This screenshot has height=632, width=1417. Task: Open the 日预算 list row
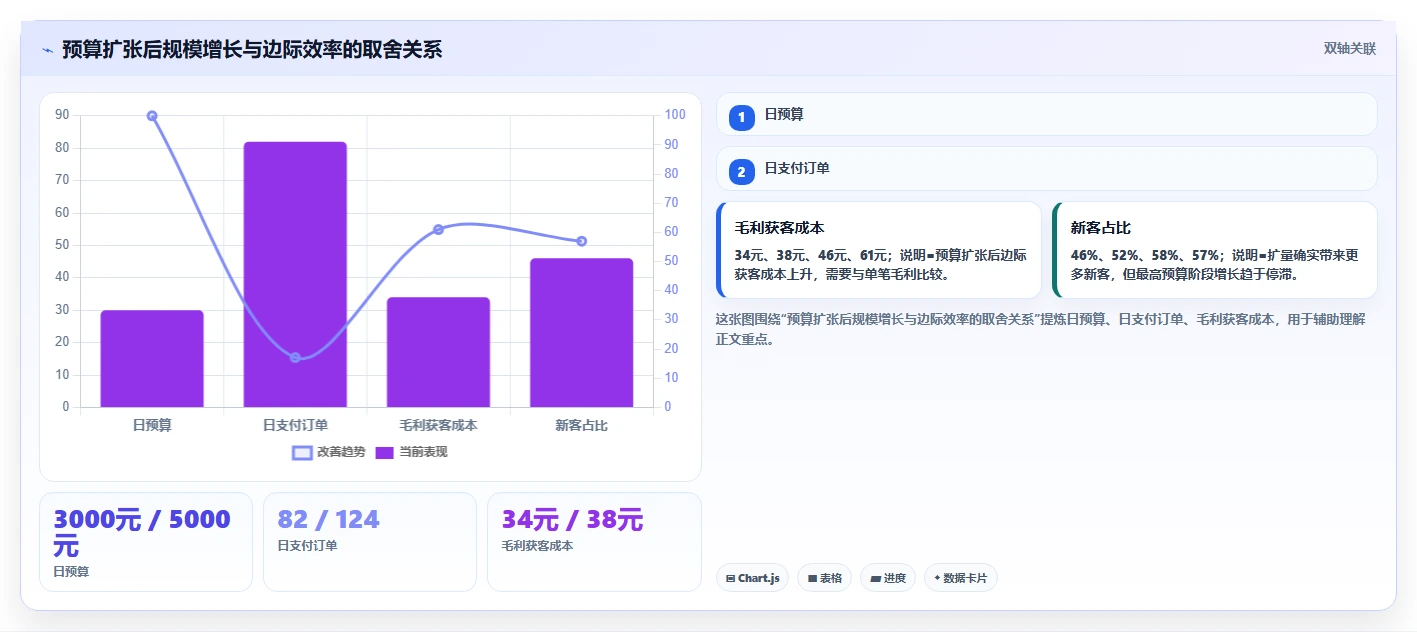click(x=1047, y=114)
